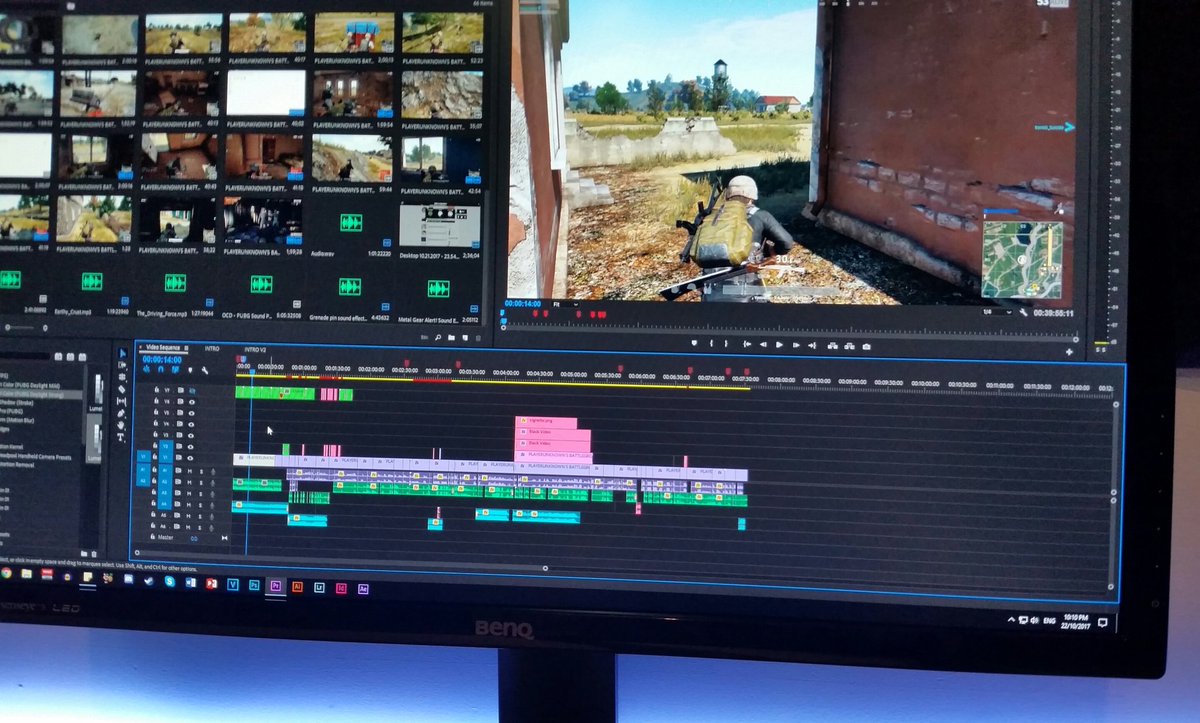The image size is (1200, 723).
Task: Click the Export Frame camera button
Action: [x=866, y=345]
